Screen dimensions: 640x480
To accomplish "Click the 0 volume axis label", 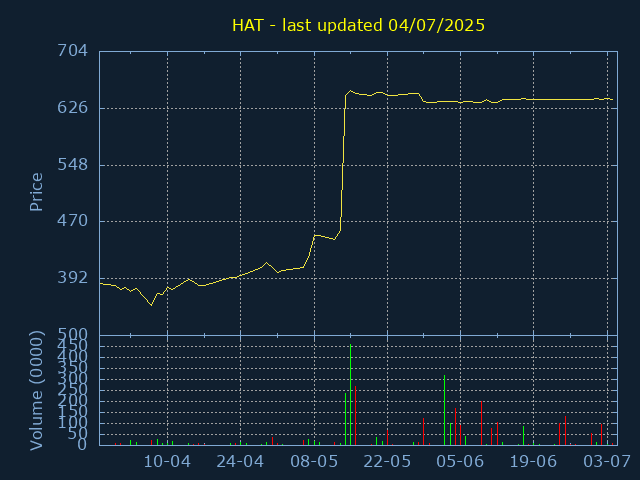I will click(x=82, y=444).
